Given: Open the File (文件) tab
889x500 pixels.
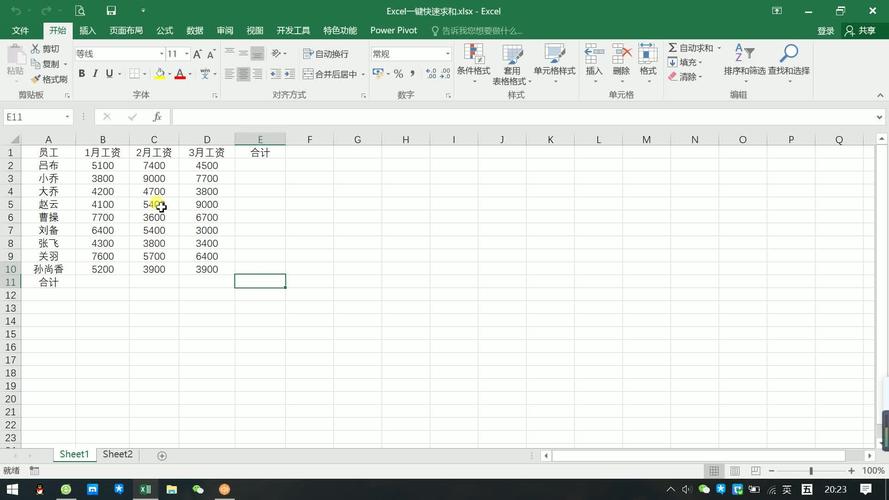Looking at the screenshot, I should coord(20,31).
